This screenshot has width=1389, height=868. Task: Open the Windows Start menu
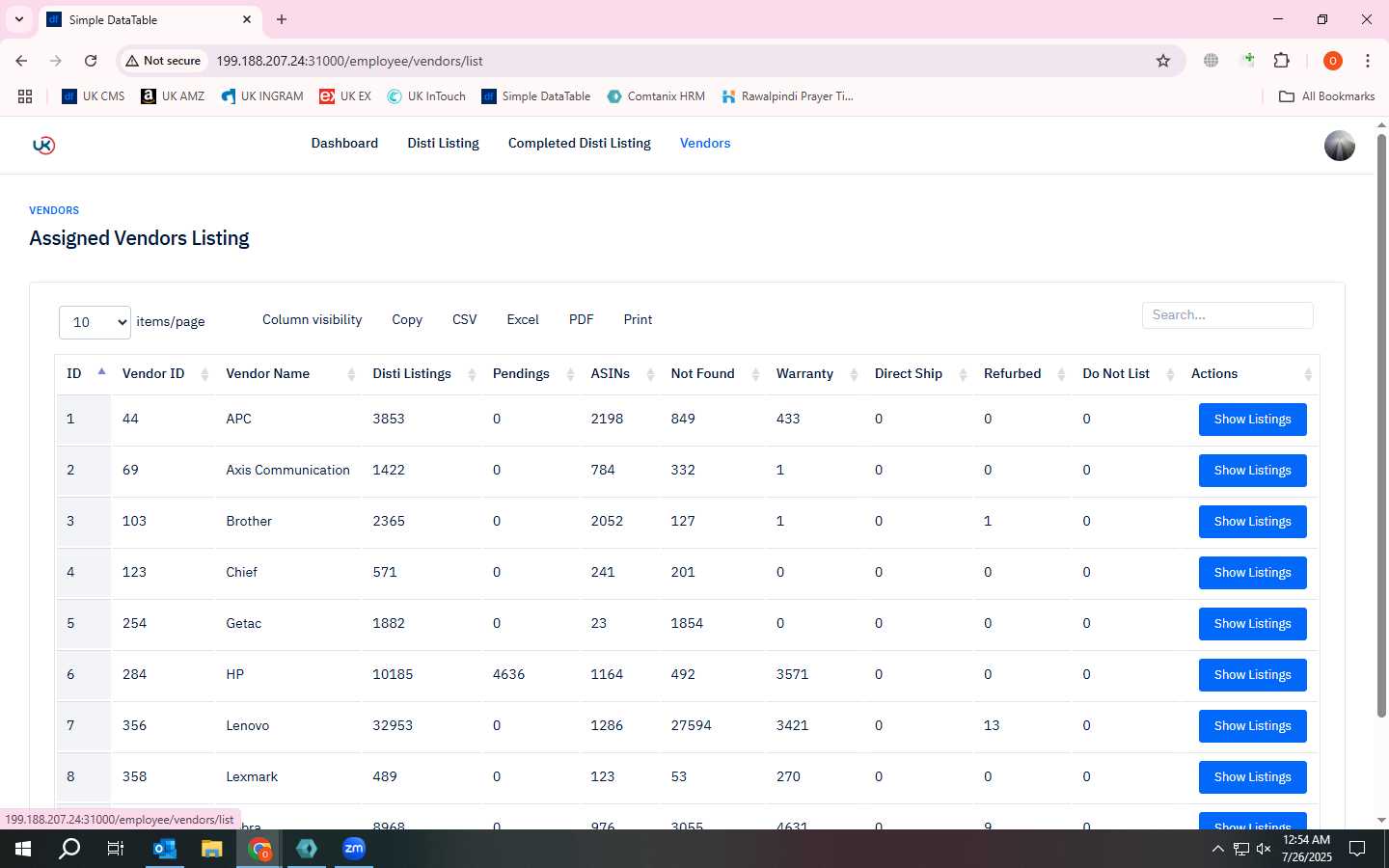pos(23,849)
